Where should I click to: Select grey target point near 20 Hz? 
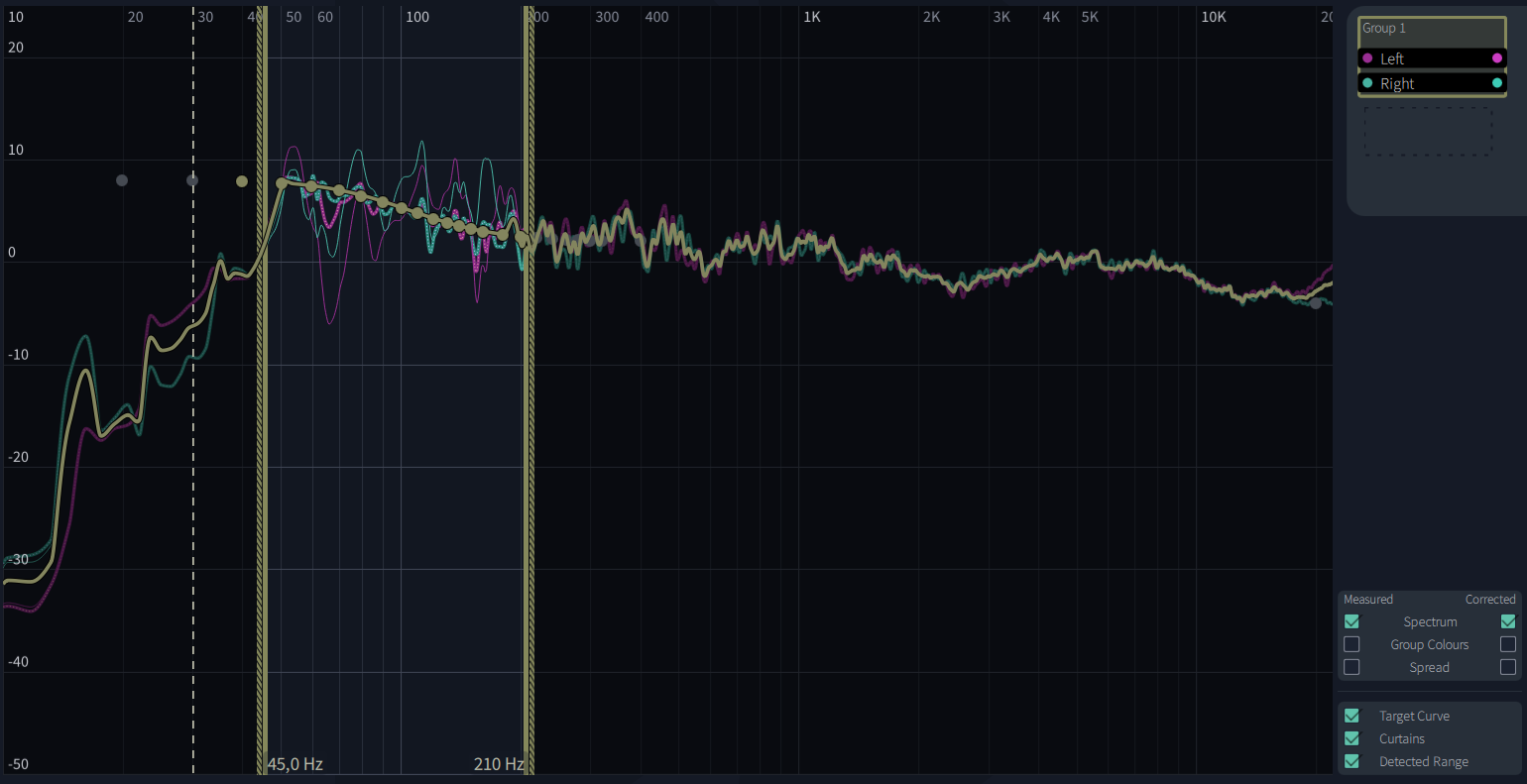tap(122, 180)
